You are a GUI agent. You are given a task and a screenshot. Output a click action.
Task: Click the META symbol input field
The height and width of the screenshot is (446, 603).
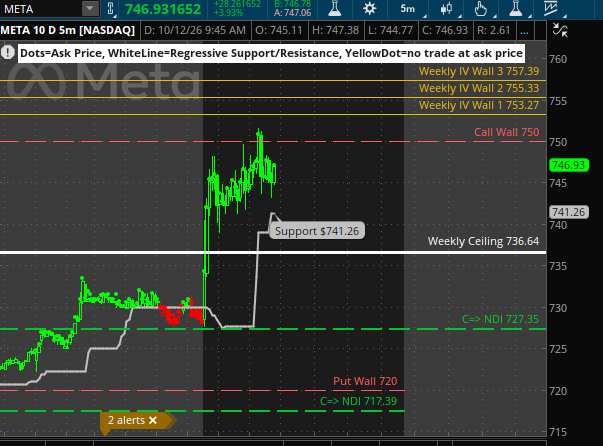point(41,9)
